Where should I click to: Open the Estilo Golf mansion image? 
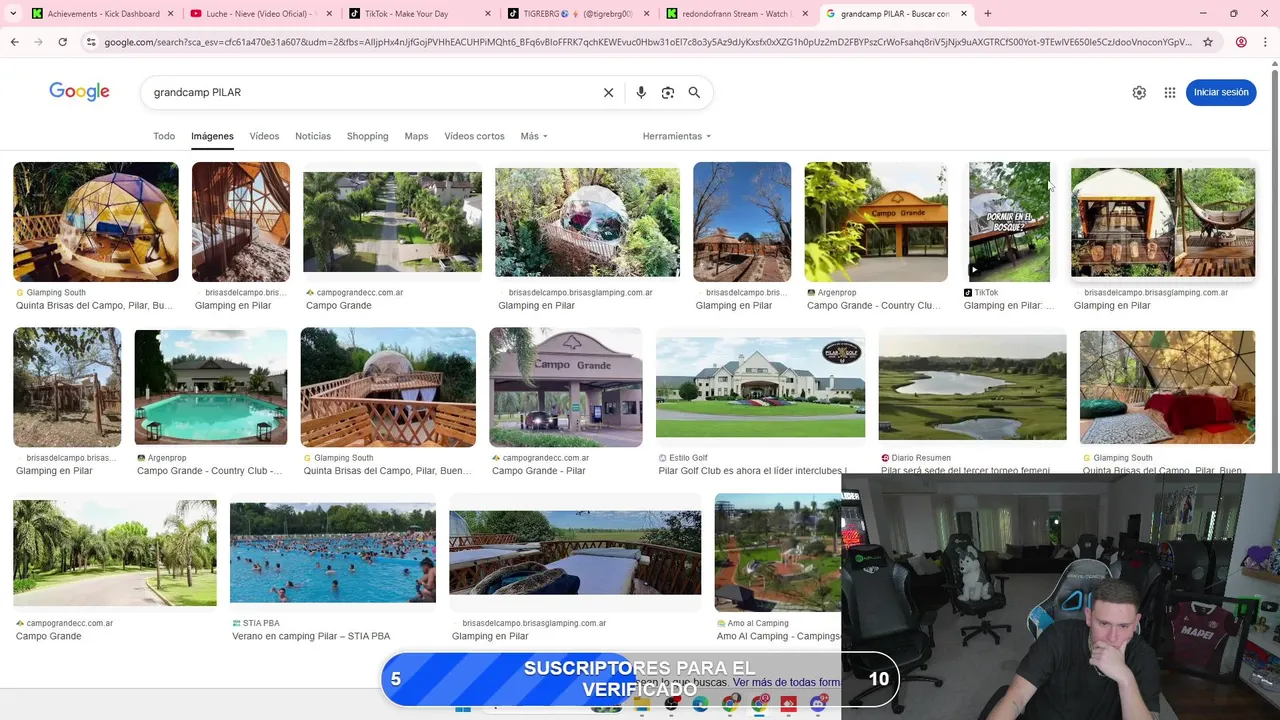[x=760, y=387]
